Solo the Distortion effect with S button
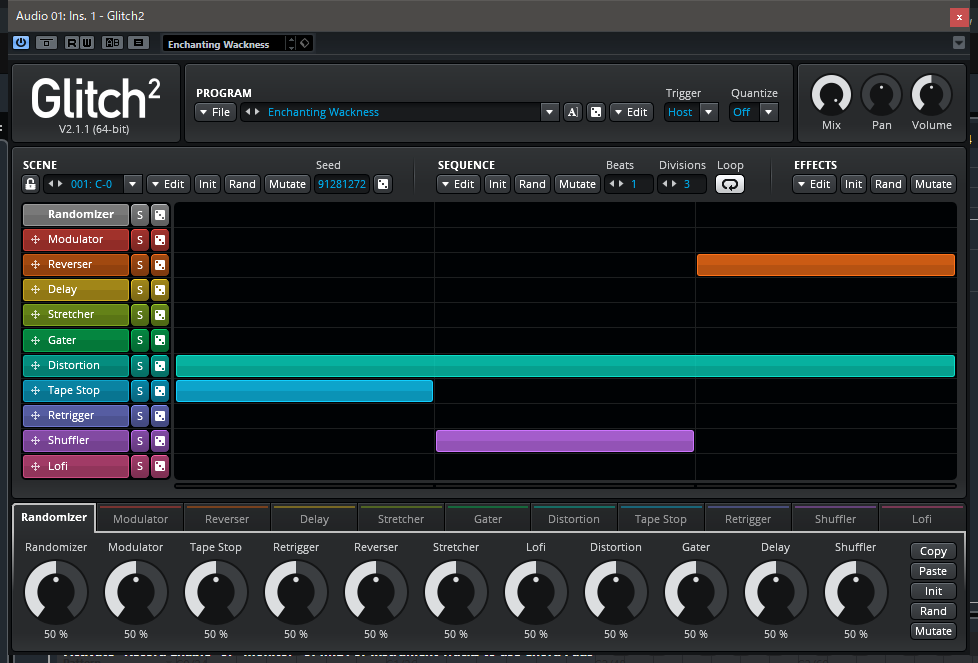 click(x=140, y=365)
